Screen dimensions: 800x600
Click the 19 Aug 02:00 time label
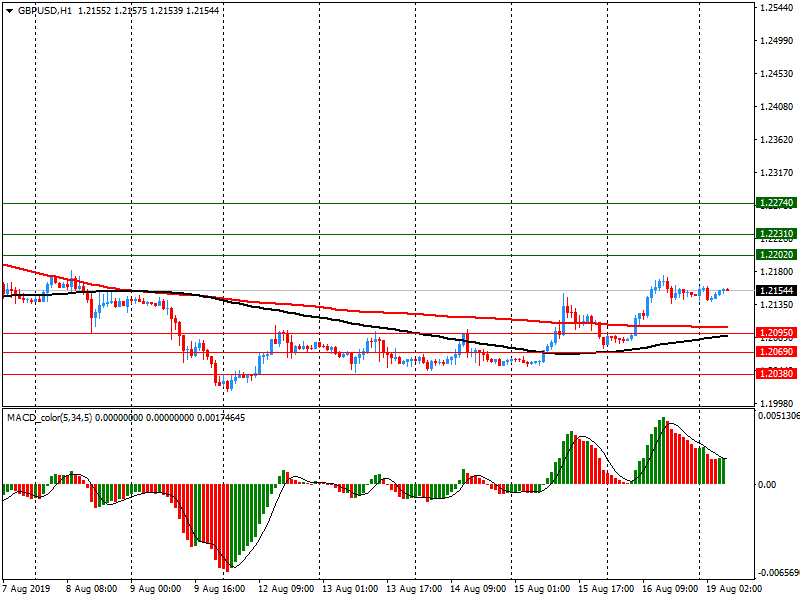[734, 589]
